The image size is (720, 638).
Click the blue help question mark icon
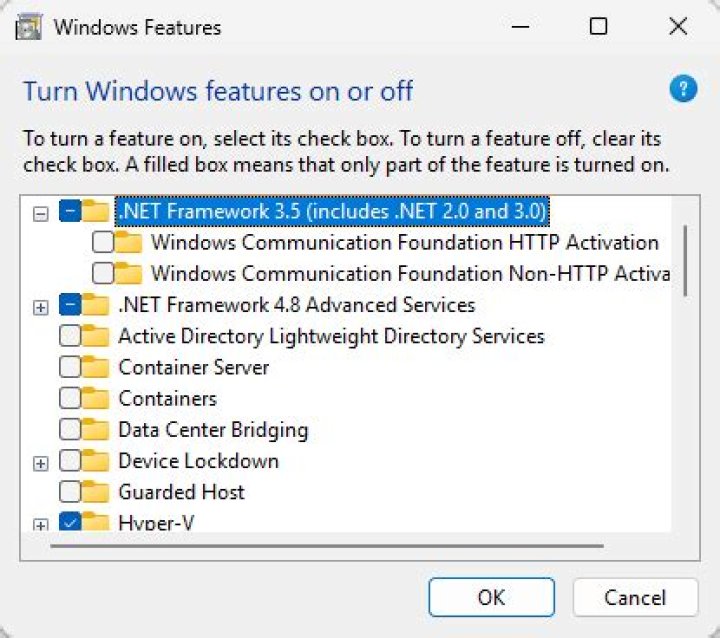pos(682,90)
